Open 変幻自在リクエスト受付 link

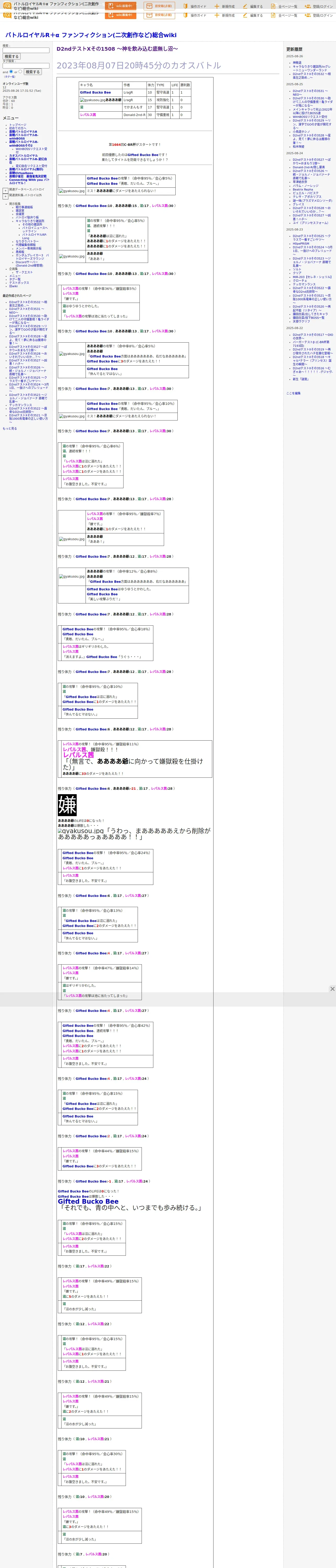coord(31,166)
